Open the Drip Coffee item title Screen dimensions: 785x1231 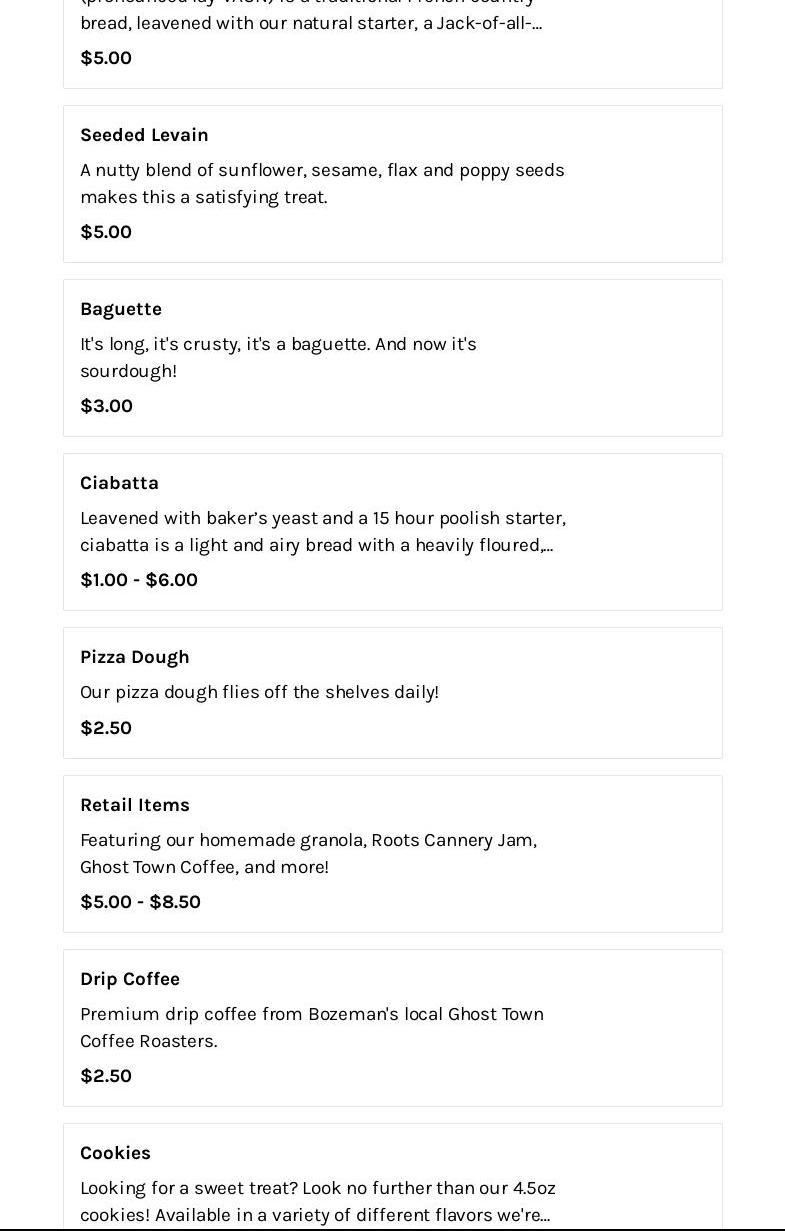point(130,979)
